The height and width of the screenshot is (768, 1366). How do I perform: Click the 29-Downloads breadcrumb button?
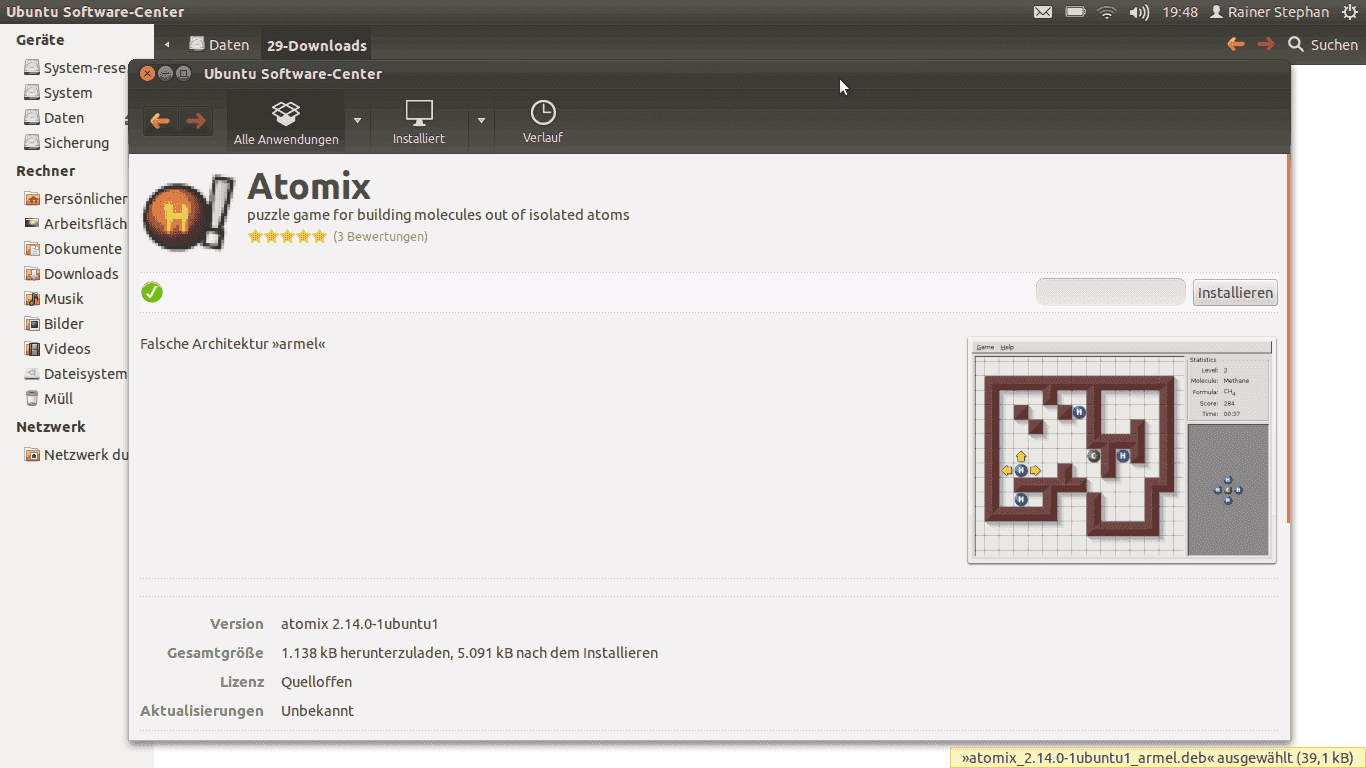tap(316, 45)
